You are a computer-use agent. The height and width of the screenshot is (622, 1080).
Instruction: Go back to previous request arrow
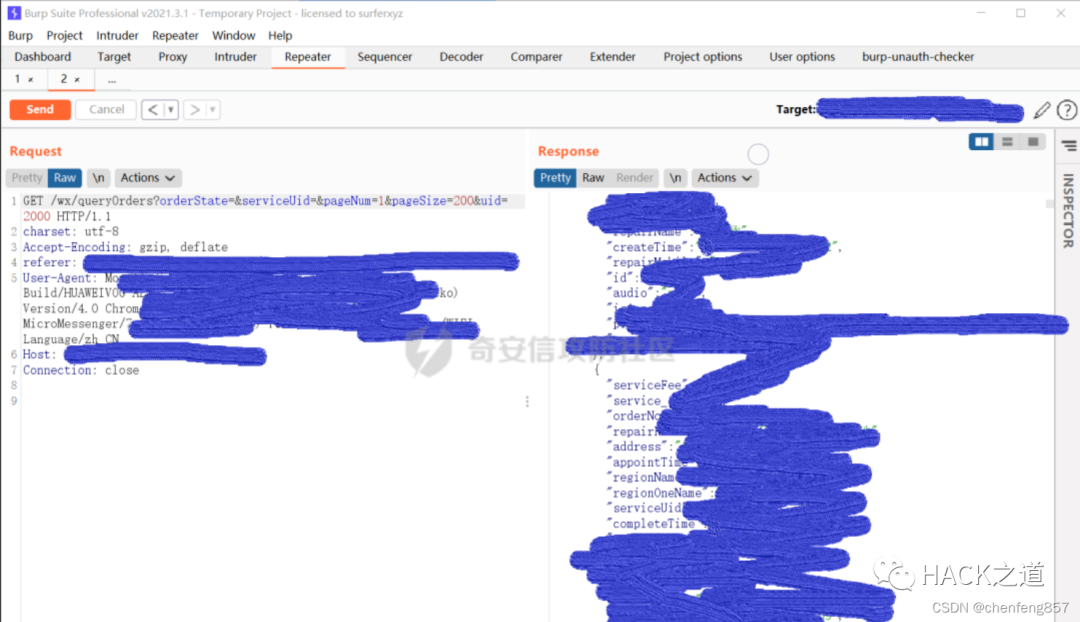152,110
